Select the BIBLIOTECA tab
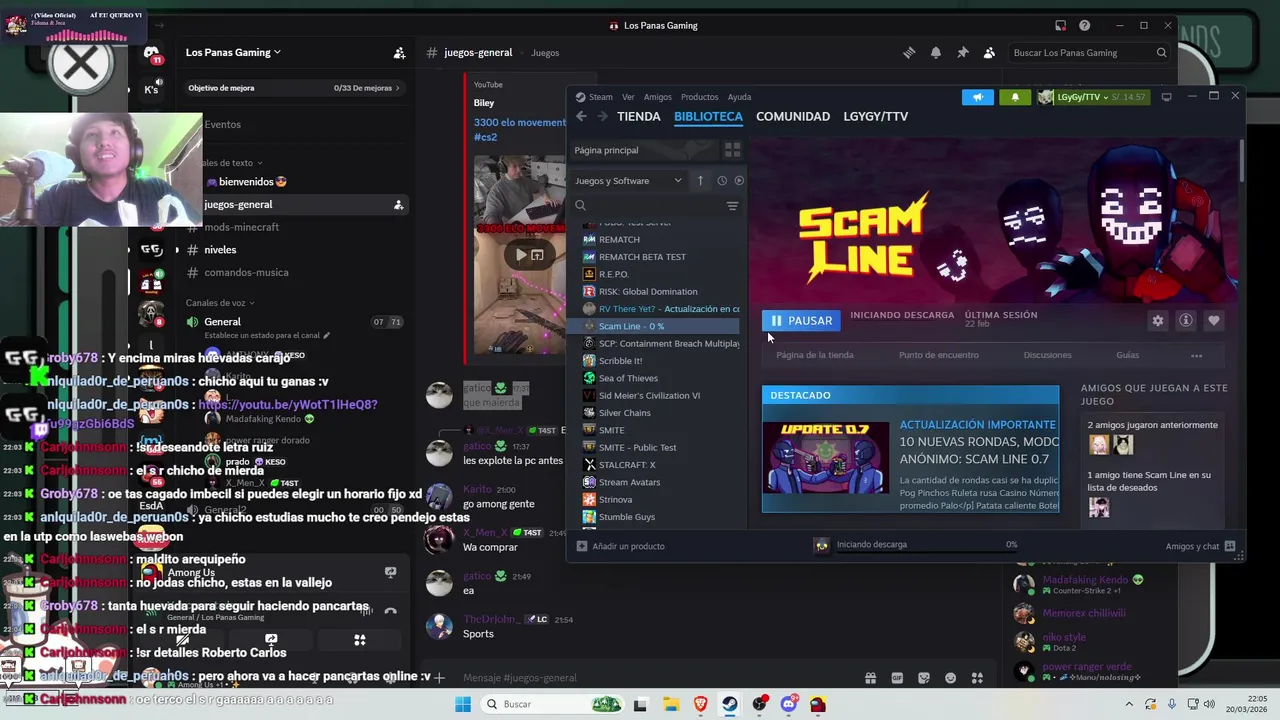 pos(708,117)
